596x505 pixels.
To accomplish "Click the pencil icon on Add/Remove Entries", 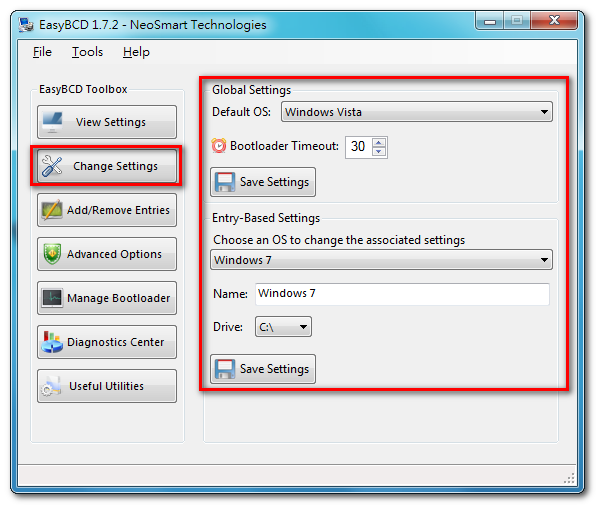I will point(52,209).
